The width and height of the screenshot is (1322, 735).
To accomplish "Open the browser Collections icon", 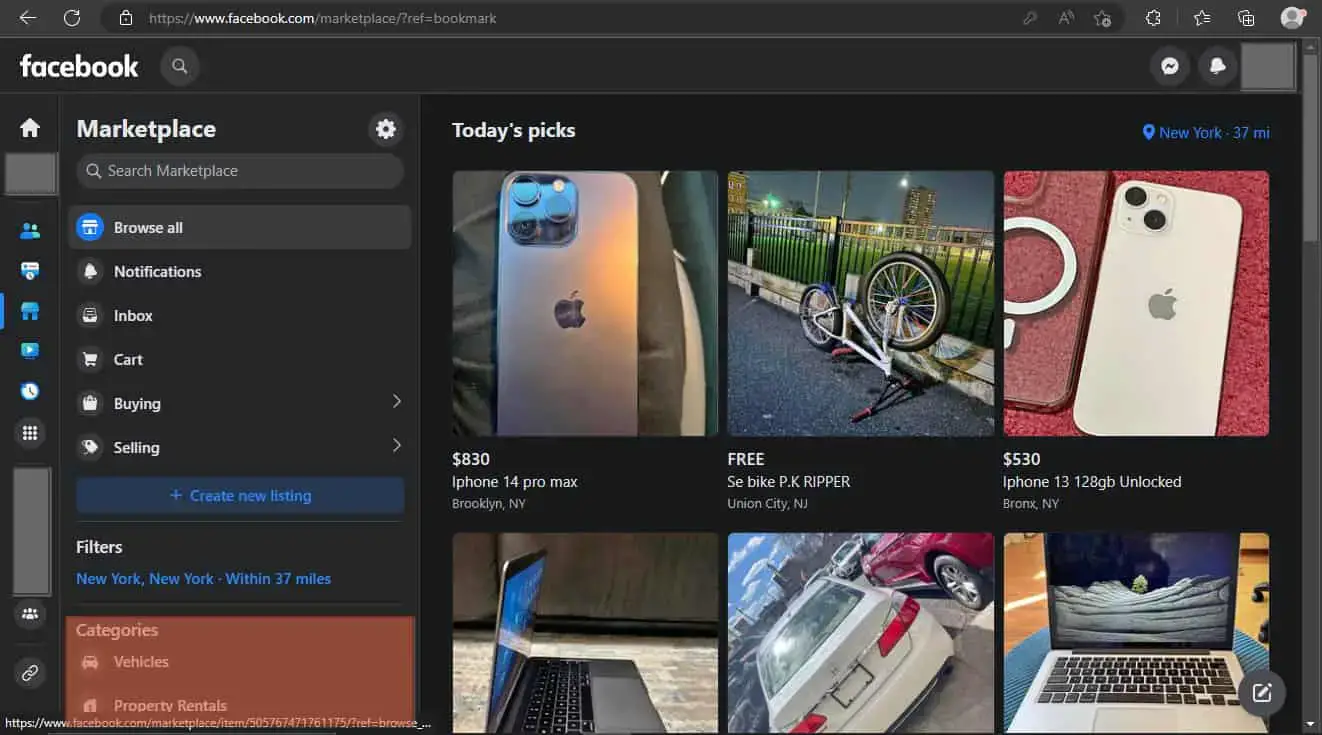I will pos(1246,18).
